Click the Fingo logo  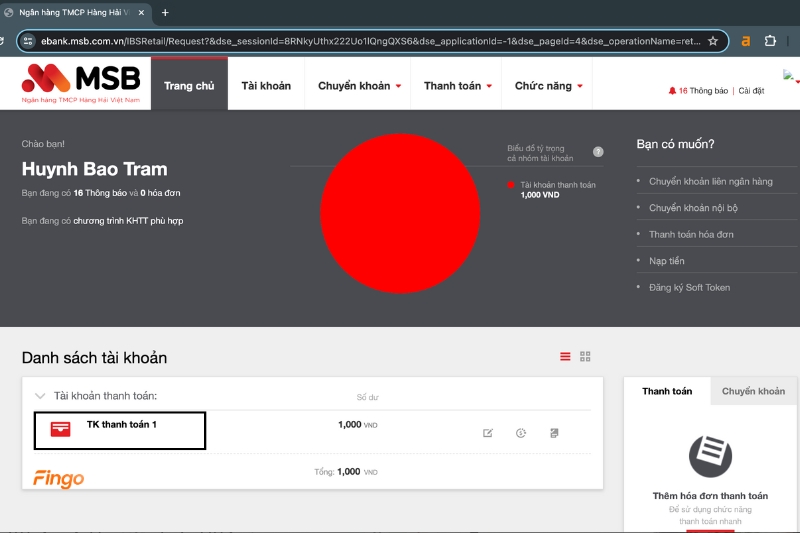[59, 478]
